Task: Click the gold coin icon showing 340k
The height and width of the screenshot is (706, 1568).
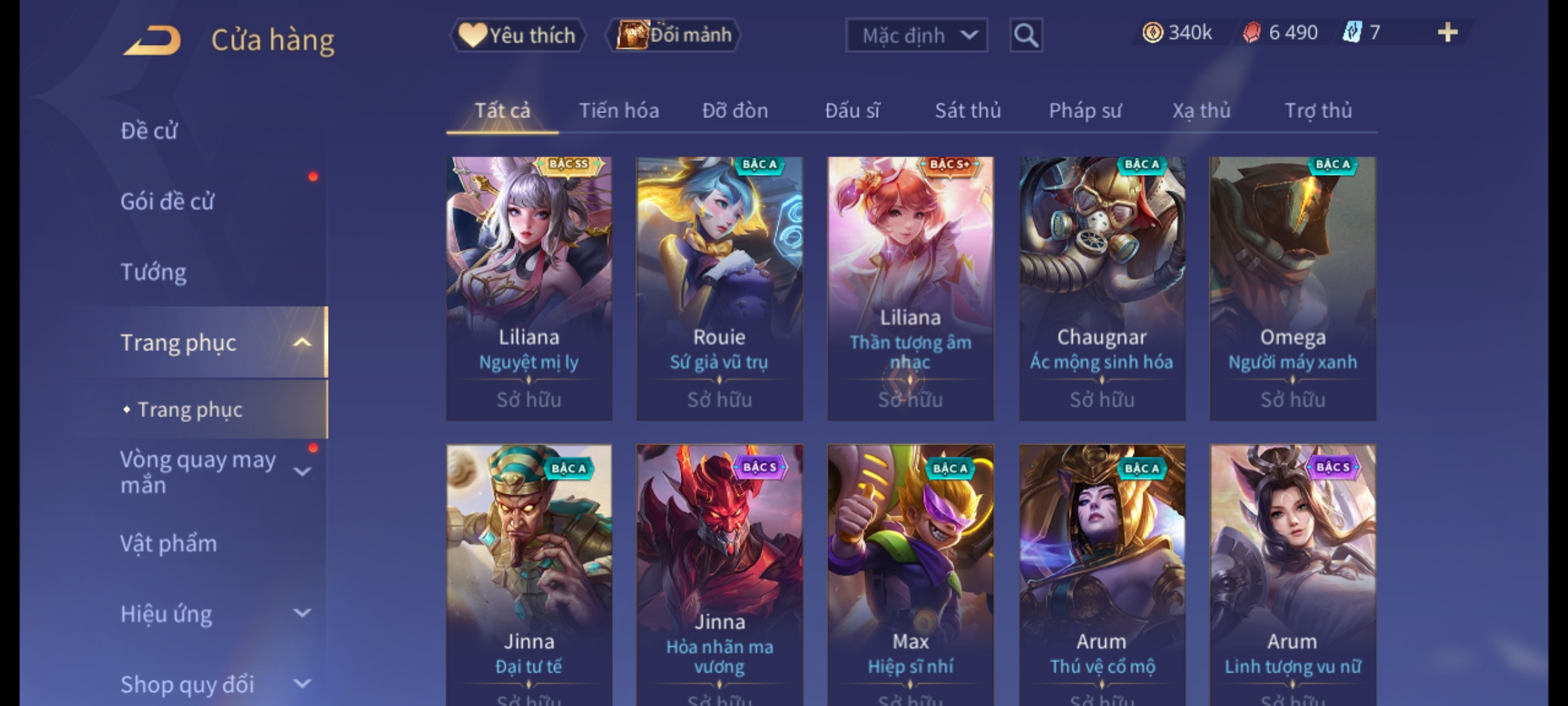Action: tap(1152, 33)
